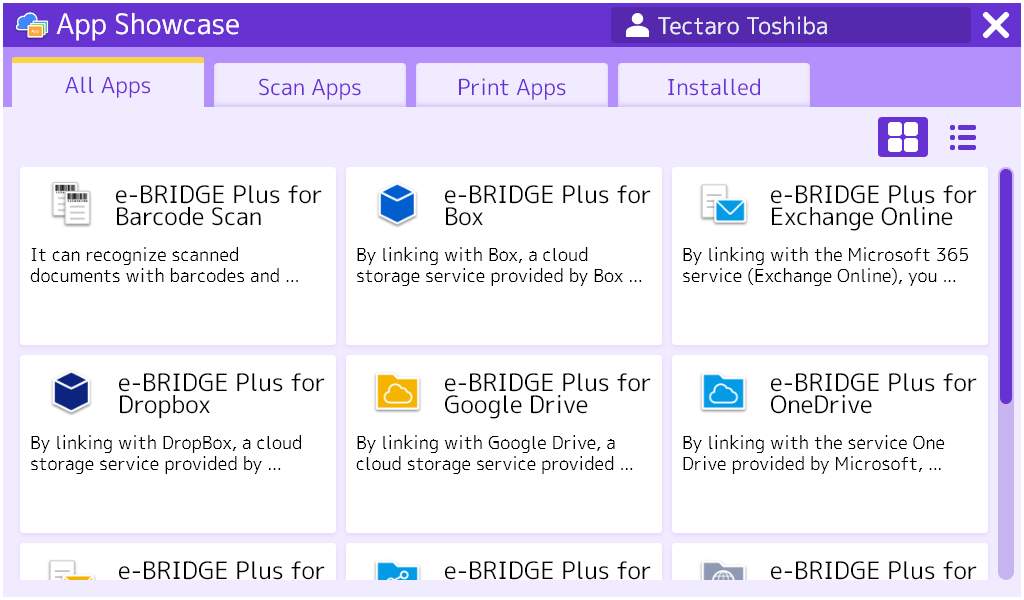
Task: Open e-BRIDGE Plus for Dropbox title
Action: [x=221, y=394]
